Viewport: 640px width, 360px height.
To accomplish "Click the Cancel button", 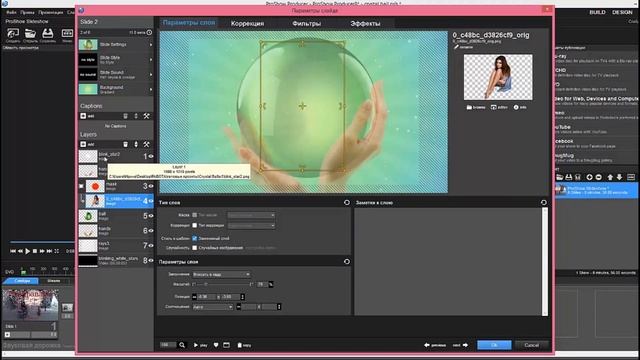I will tap(531, 345).
